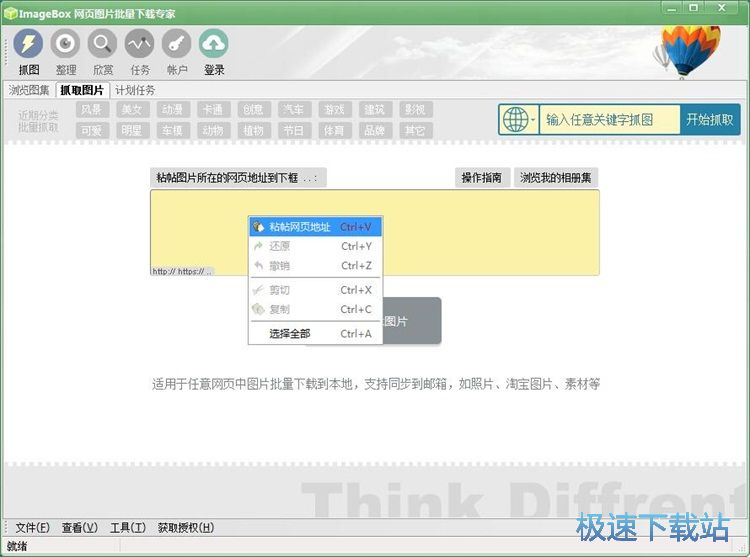Select the 创意 category button
Screen dimensions: 750x557
254,109
